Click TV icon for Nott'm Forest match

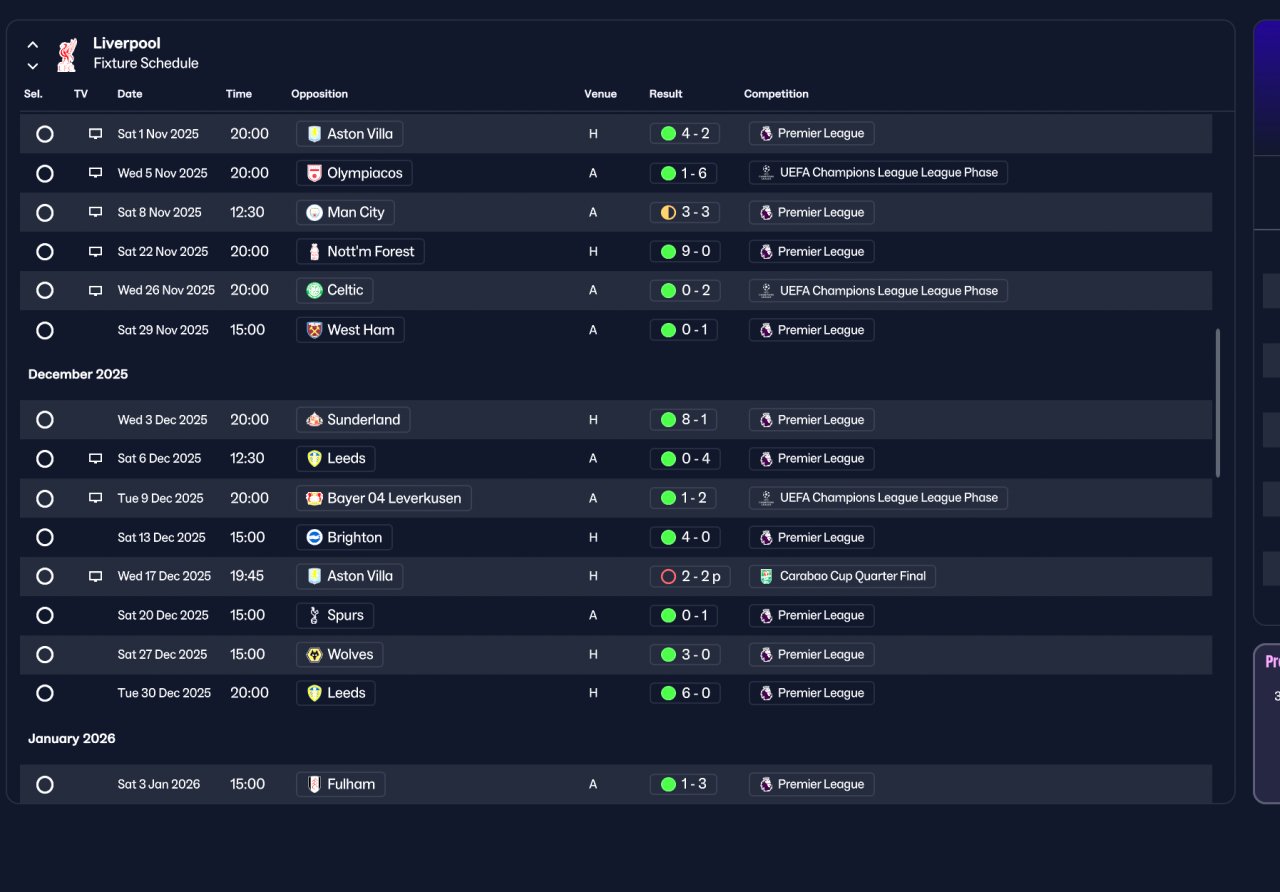[x=96, y=251]
